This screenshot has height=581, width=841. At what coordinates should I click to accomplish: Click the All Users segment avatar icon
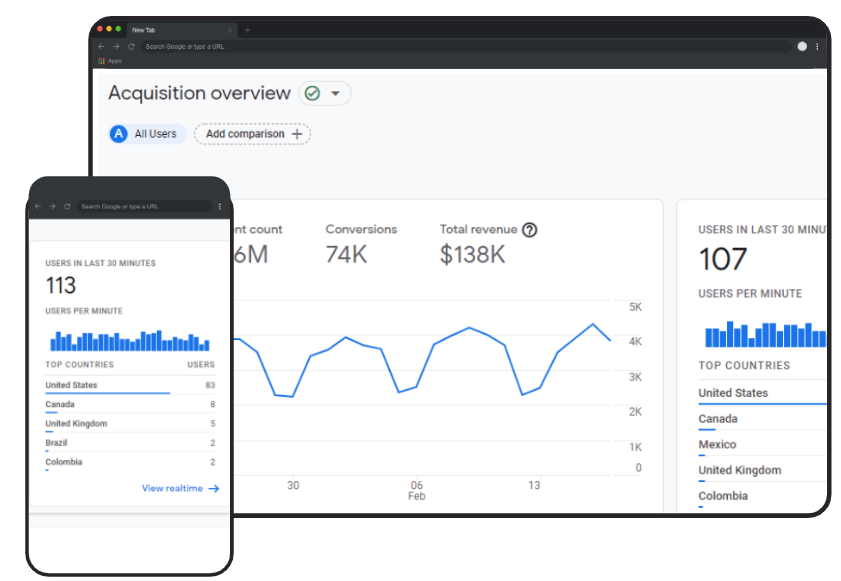point(119,133)
